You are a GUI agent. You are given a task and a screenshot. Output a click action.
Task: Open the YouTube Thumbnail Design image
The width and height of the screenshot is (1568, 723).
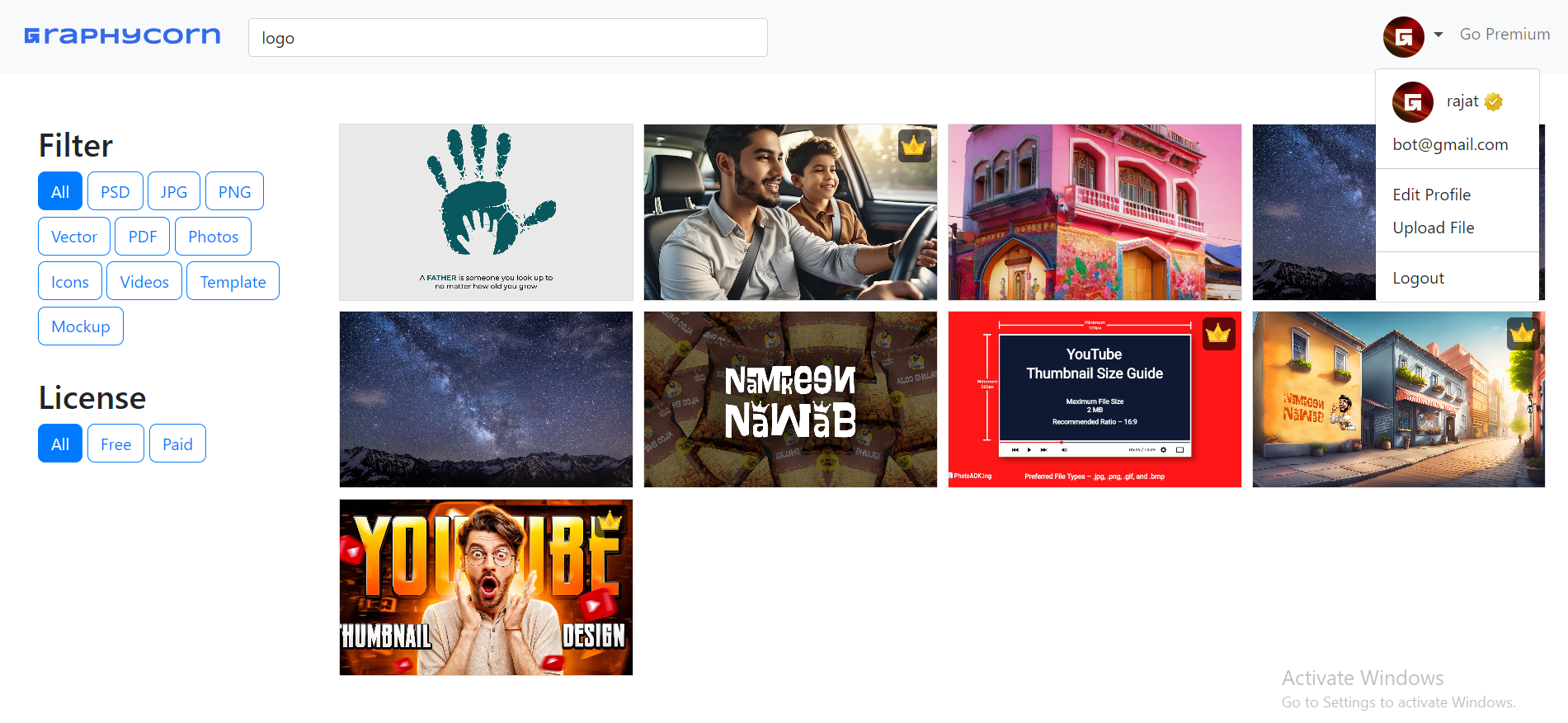(486, 587)
